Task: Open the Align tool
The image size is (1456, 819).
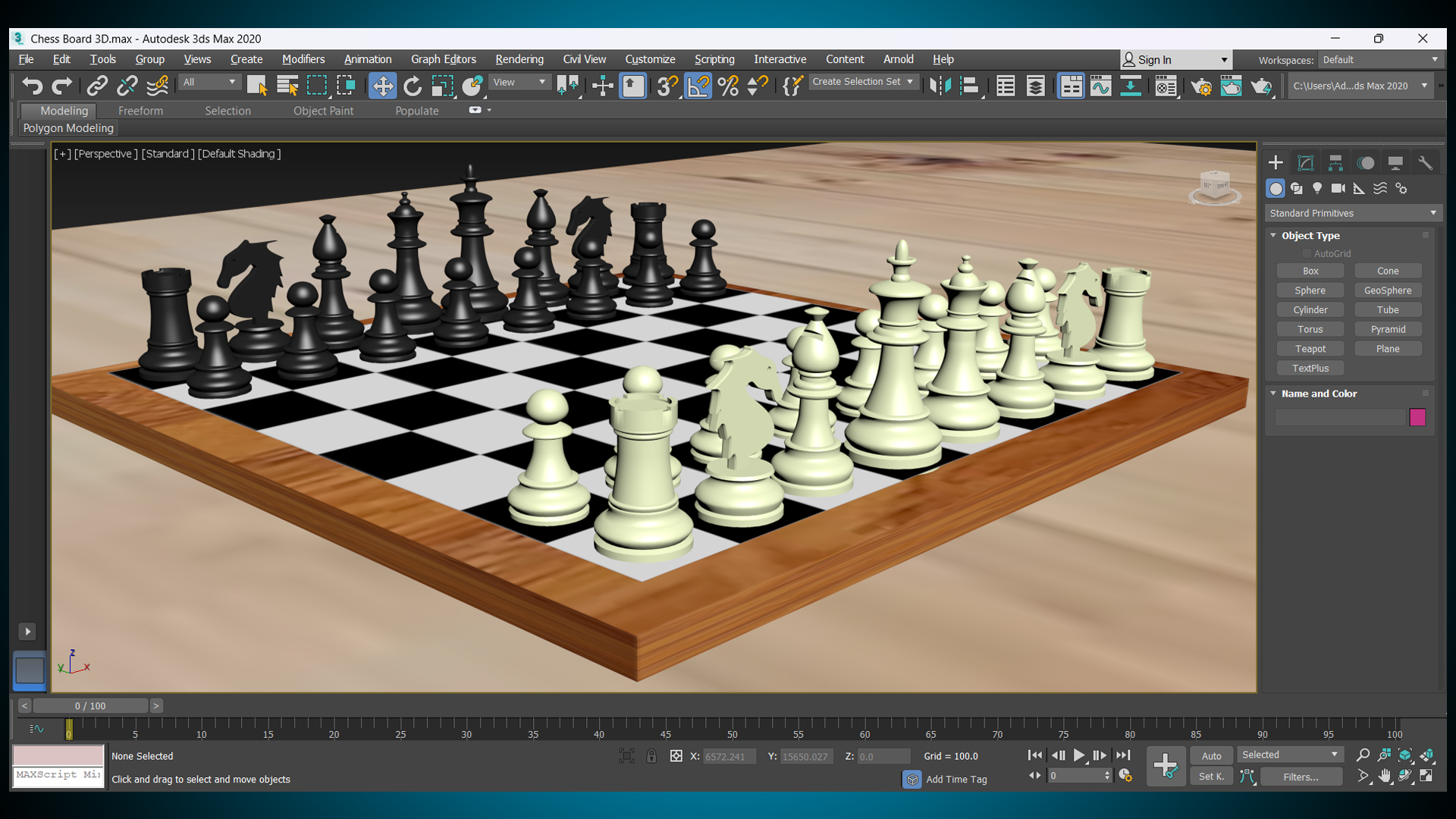Action: click(x=970, y=86)
